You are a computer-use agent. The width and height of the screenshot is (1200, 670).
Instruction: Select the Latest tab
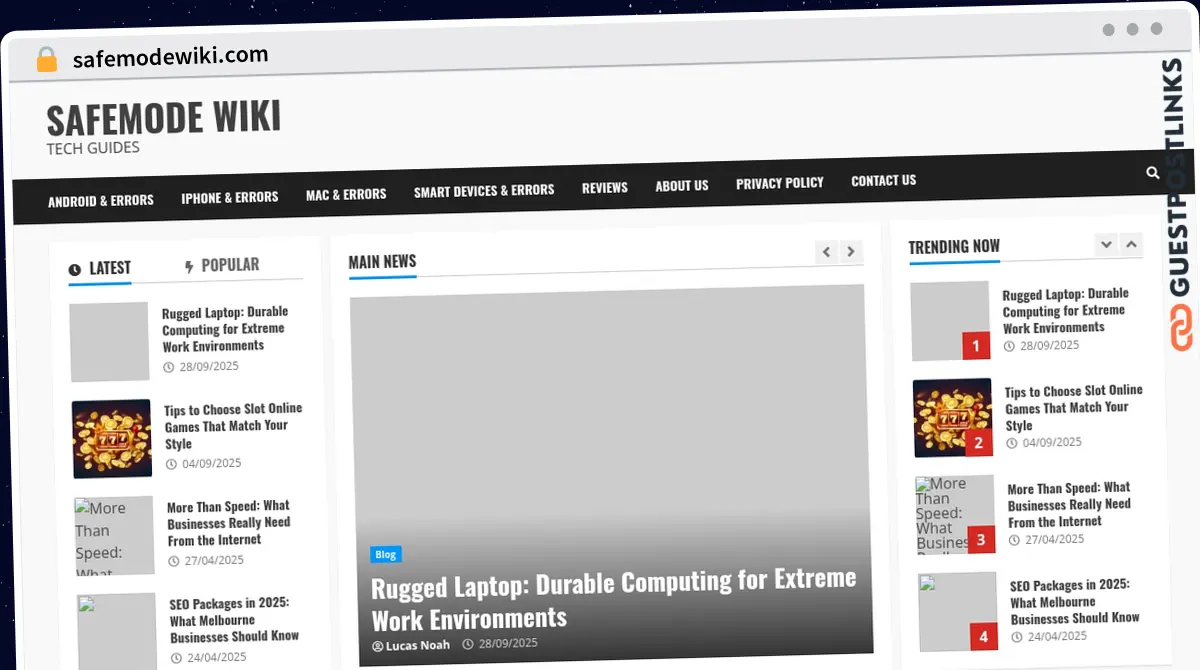110,267
